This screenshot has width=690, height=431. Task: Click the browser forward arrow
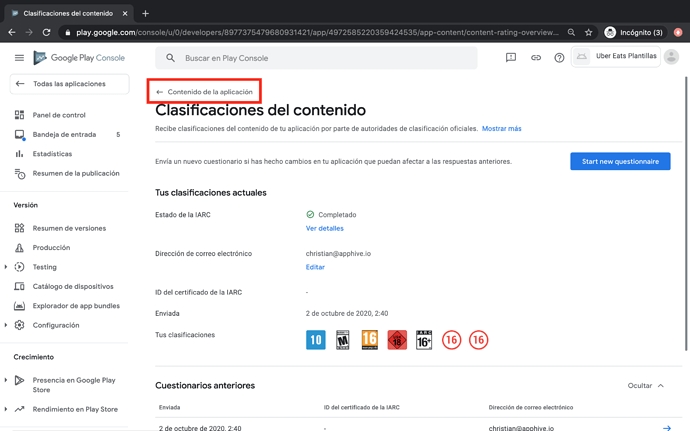pyautogui.click(x=29, y=32)
